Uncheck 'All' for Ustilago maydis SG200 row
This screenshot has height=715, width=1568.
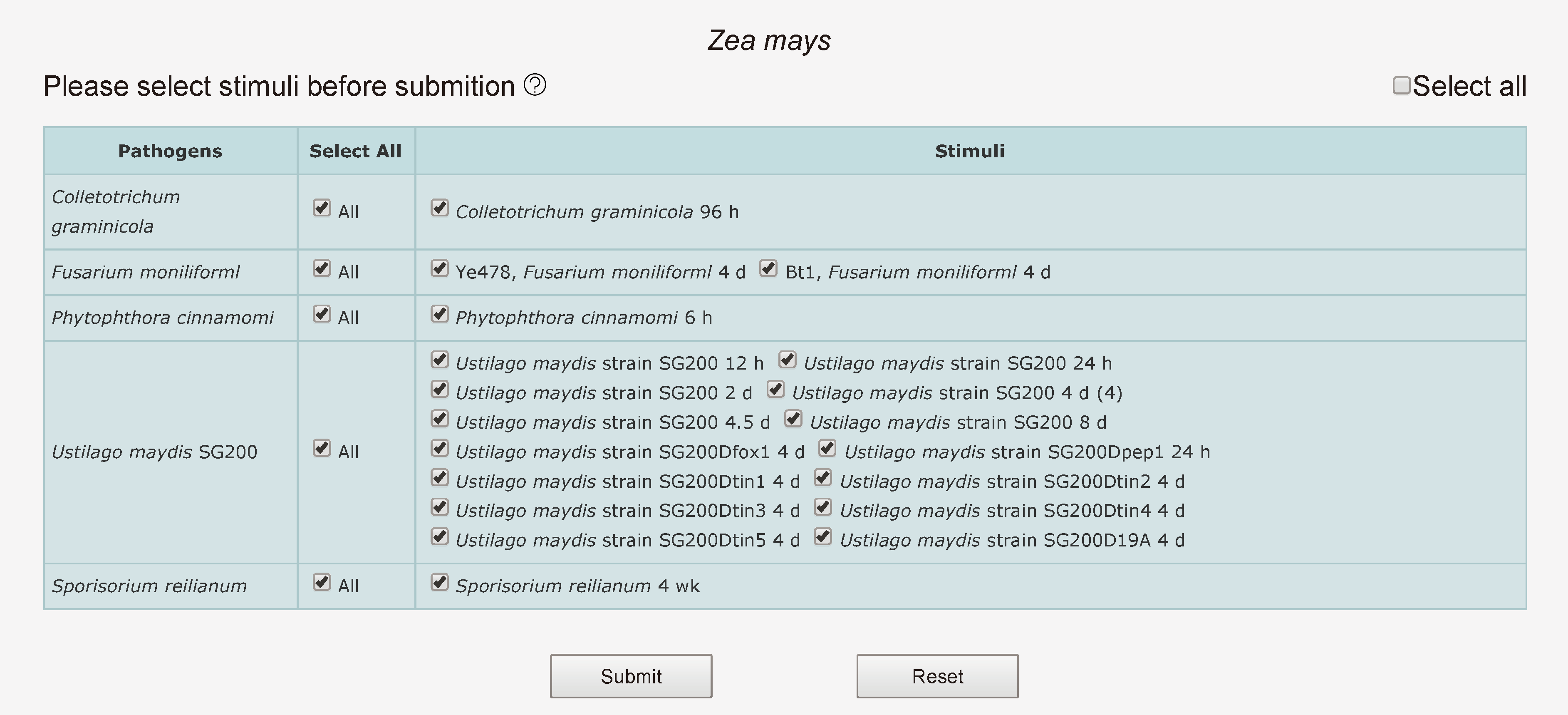(322, 448)
